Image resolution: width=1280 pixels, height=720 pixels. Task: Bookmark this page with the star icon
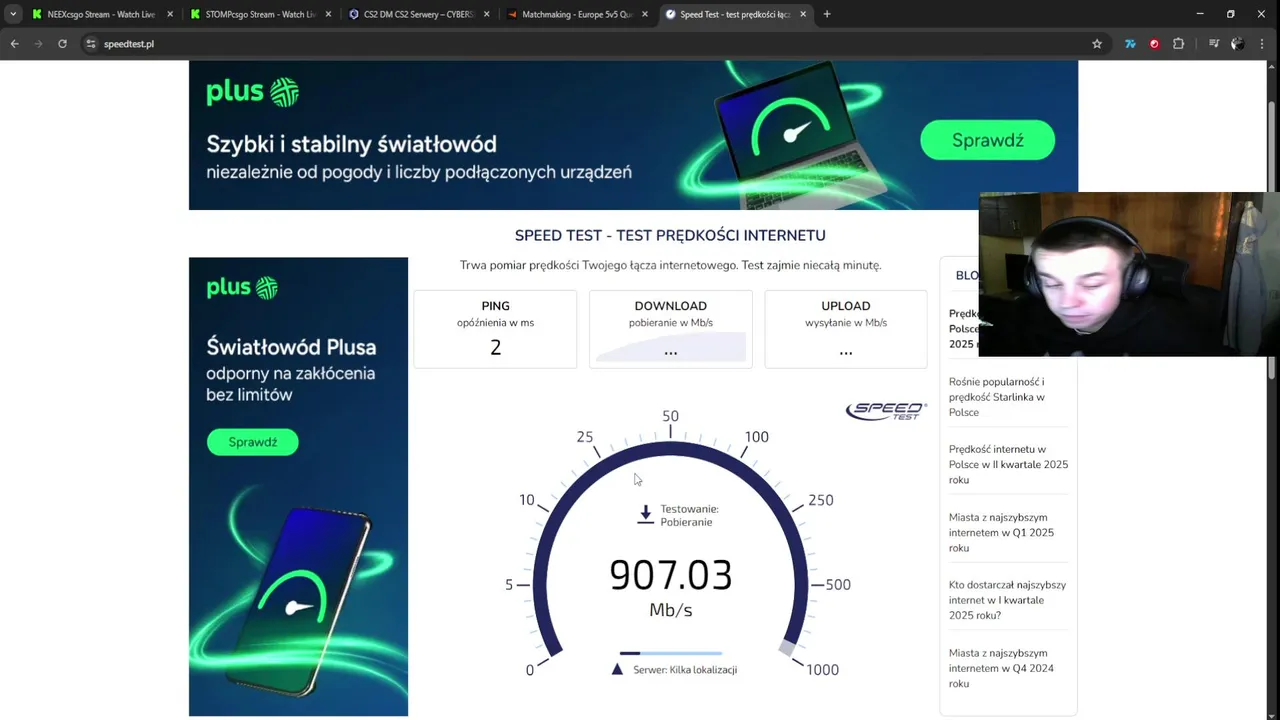click(x=1097, y=44)
